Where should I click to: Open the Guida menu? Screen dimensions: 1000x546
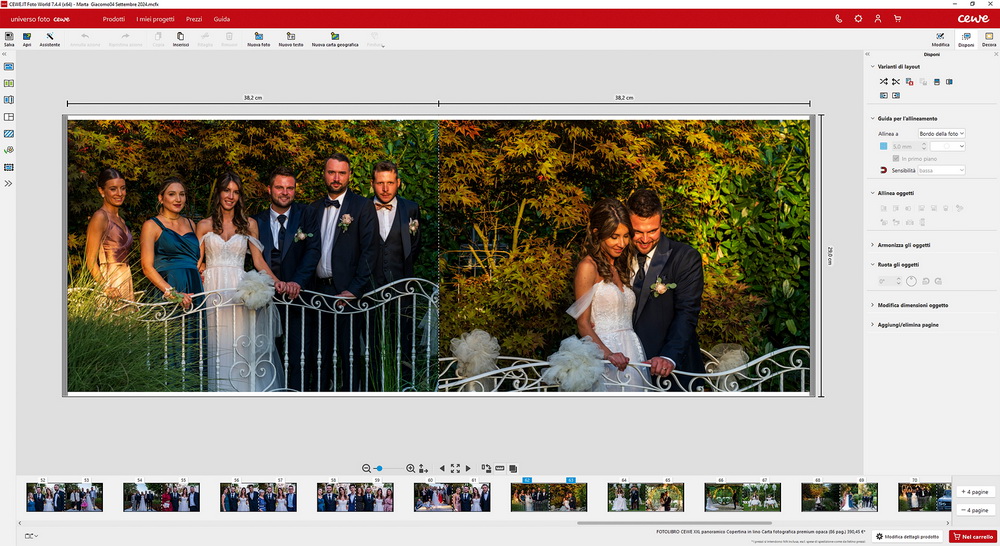[222, 19]
